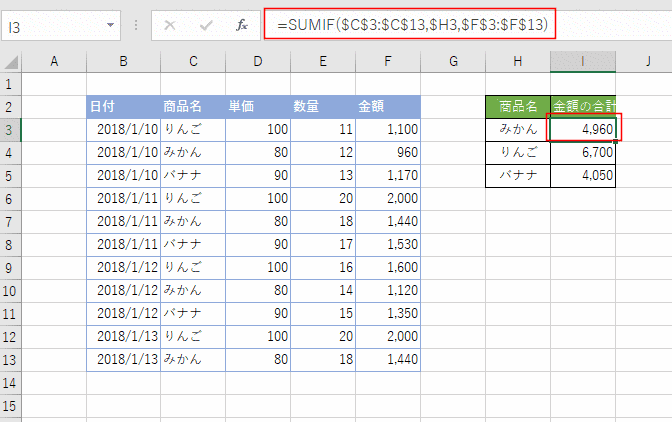
Task: Click the 日付 header cell
Action: pyautogui.click(x=122, y=106)
